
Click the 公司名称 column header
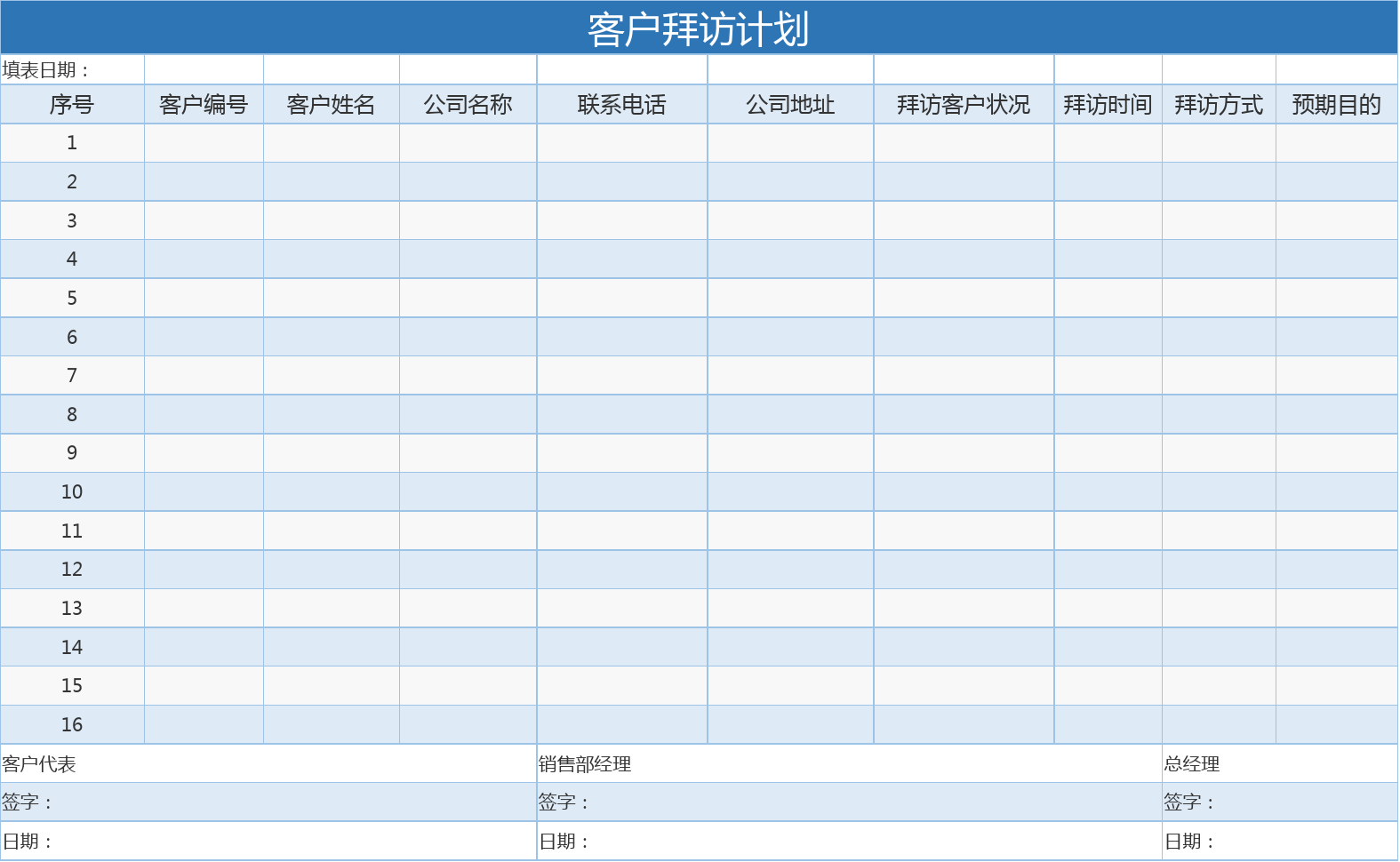[468, 104]
